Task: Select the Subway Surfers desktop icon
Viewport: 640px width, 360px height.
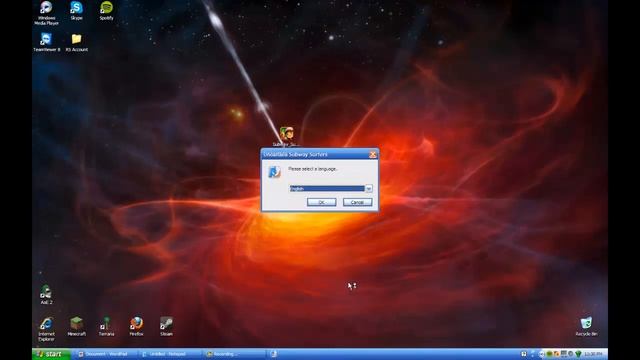Action: coord(287,136)
